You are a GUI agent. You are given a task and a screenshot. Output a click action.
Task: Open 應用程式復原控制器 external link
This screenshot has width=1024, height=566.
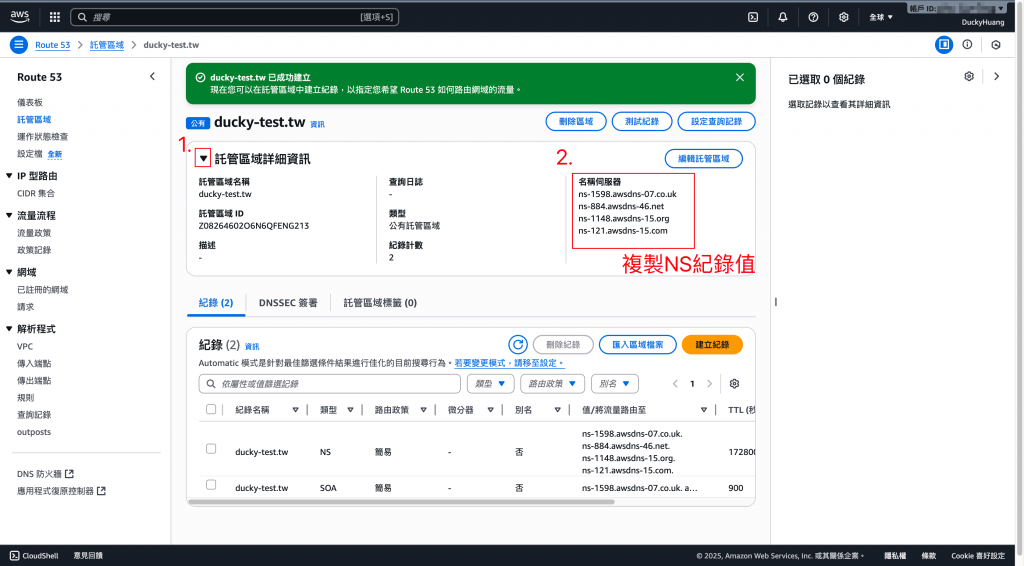click(61, 491)
